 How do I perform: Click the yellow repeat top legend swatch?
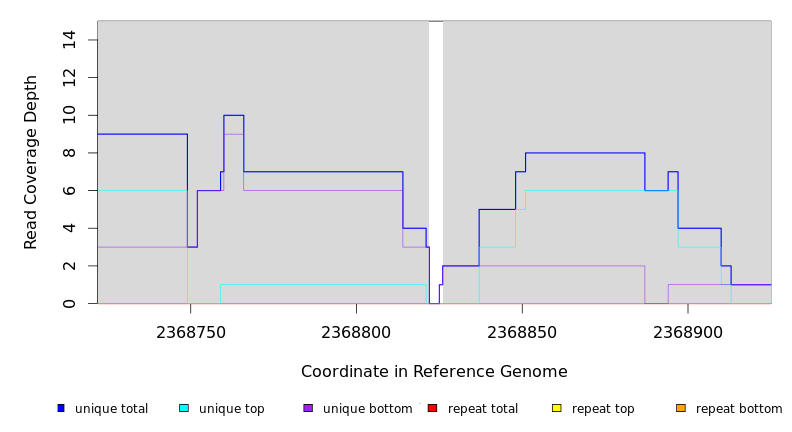556,408
